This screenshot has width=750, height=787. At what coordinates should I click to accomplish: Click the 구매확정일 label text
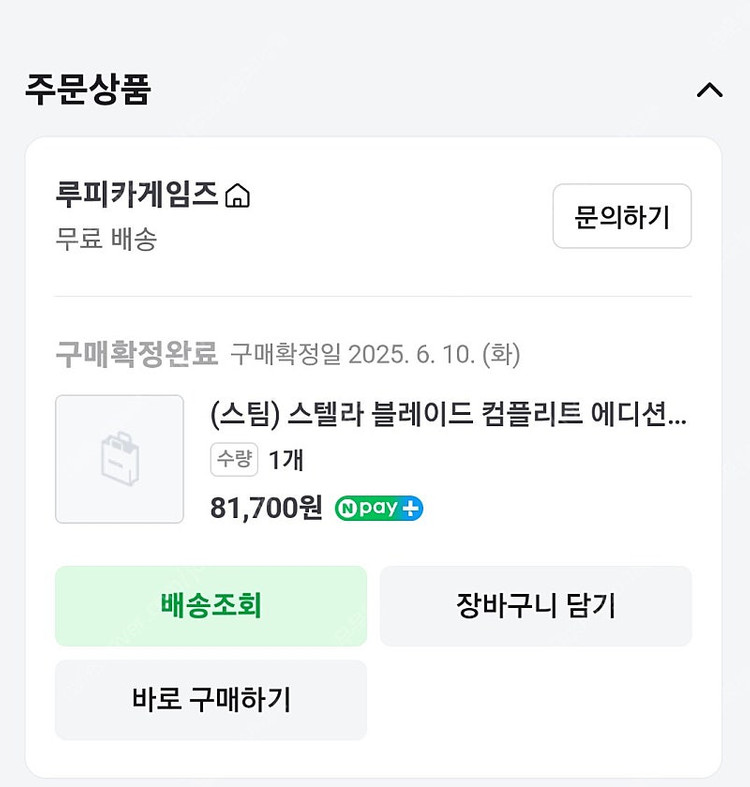coord(286,354)
